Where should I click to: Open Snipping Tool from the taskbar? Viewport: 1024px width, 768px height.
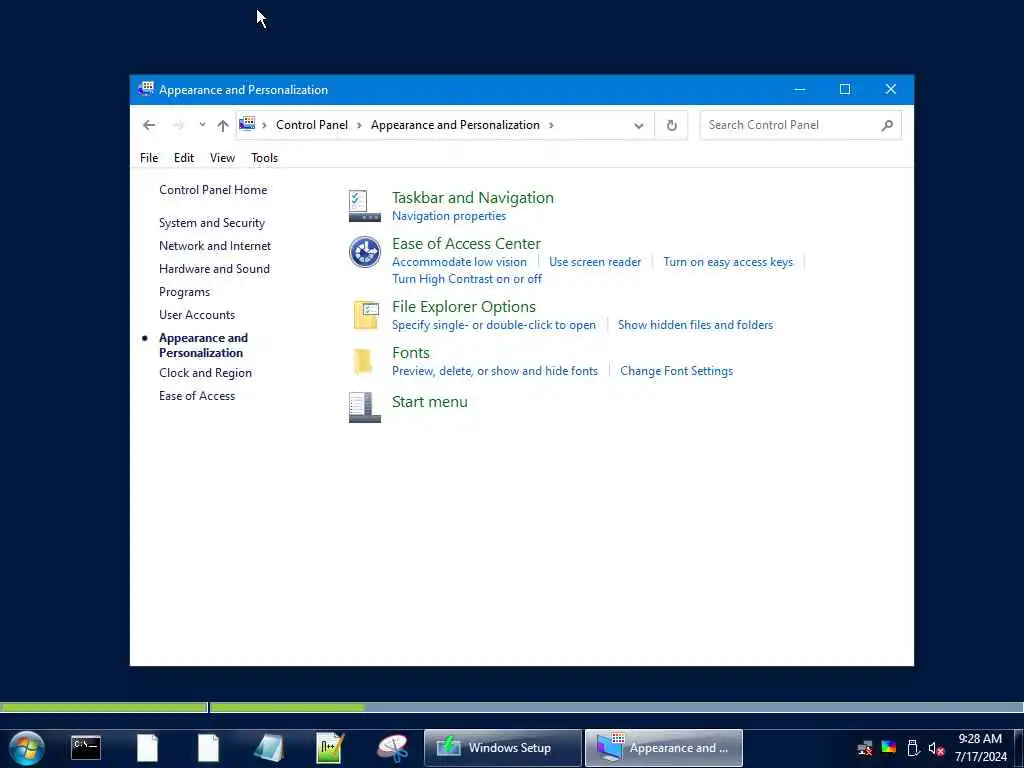pos(392,748)
